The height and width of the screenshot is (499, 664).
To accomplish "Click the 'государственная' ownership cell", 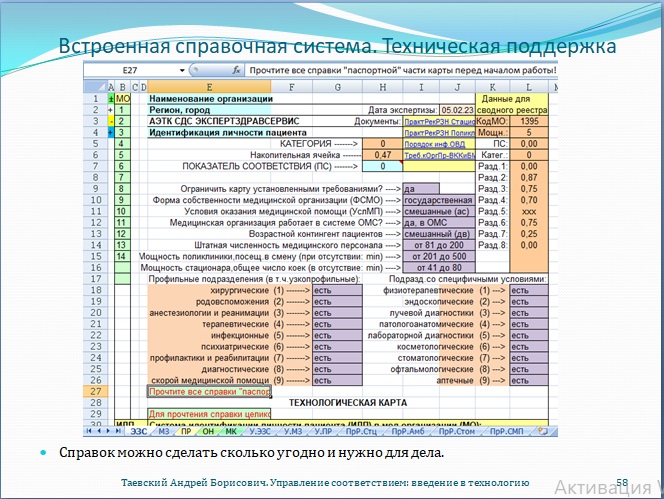I will pos(439,200).
